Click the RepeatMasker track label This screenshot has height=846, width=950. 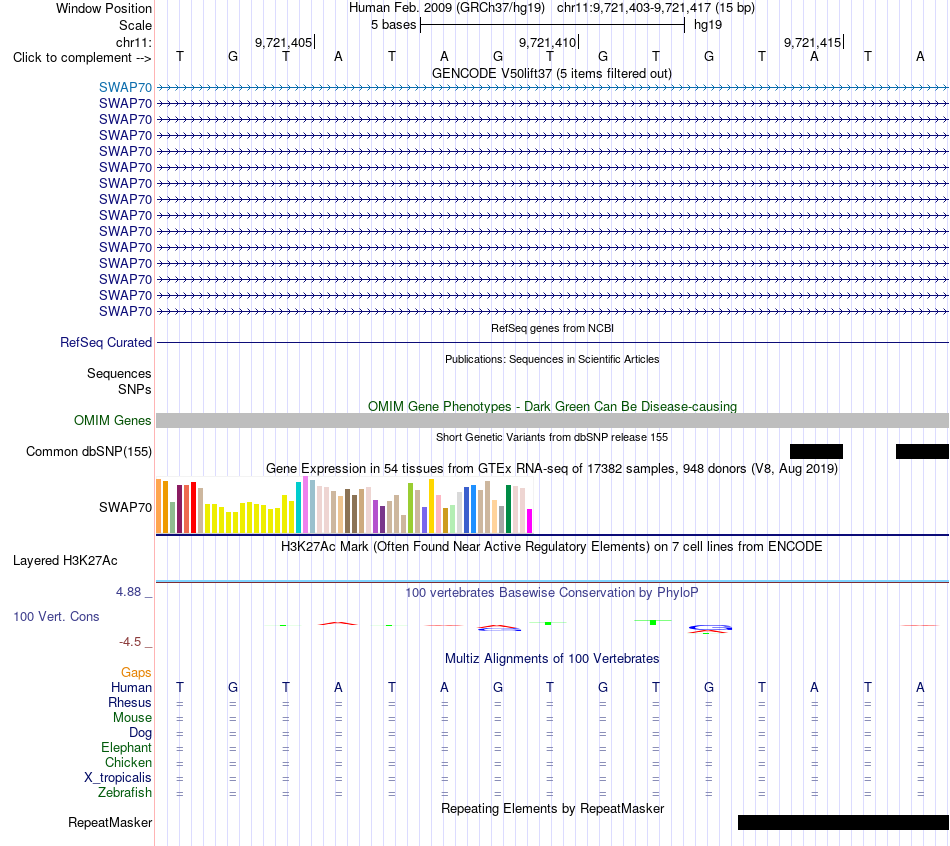110,822
